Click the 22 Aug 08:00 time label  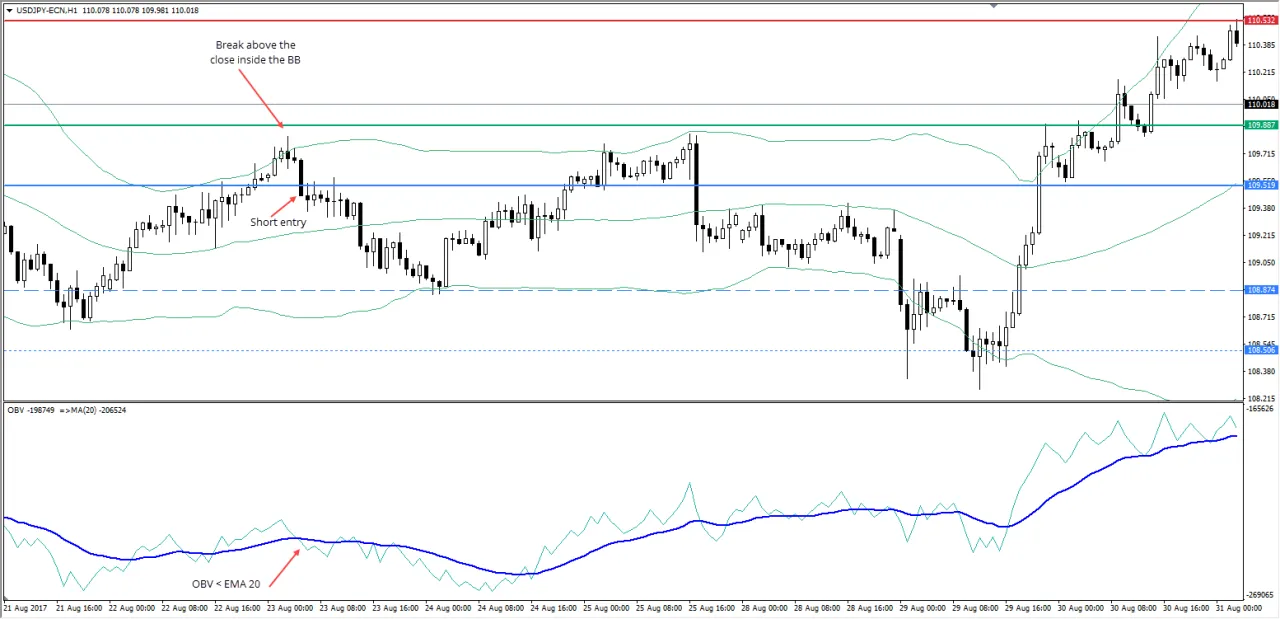pyautogui.click(x=184, y=607)
